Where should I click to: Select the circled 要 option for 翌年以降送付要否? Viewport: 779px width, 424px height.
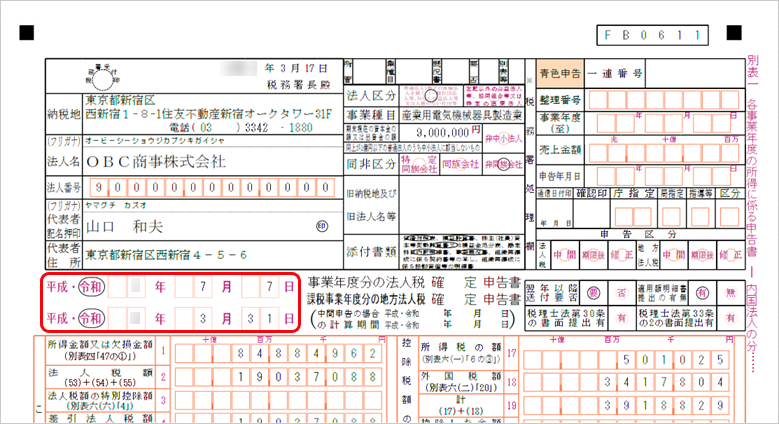click(x=593, y=293)
